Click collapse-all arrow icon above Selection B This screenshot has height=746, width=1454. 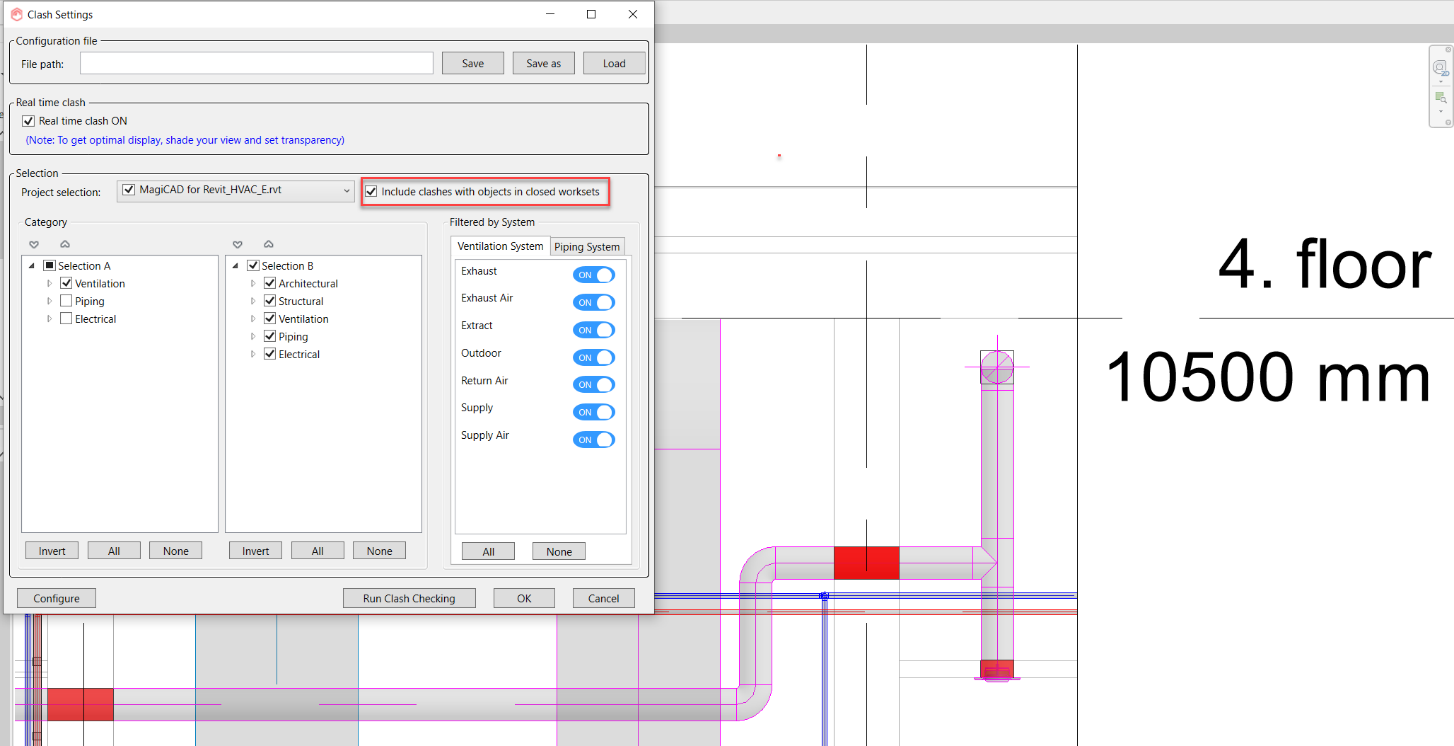[269, 244]
